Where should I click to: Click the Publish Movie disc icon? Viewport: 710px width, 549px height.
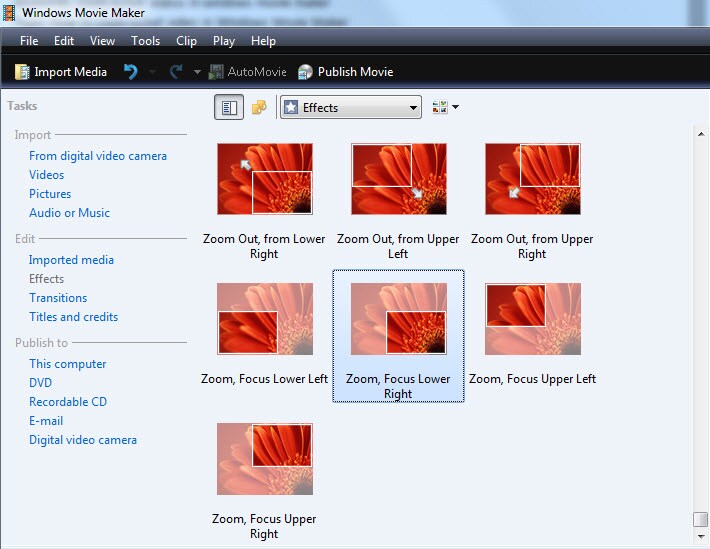click(x=305, y=72)
